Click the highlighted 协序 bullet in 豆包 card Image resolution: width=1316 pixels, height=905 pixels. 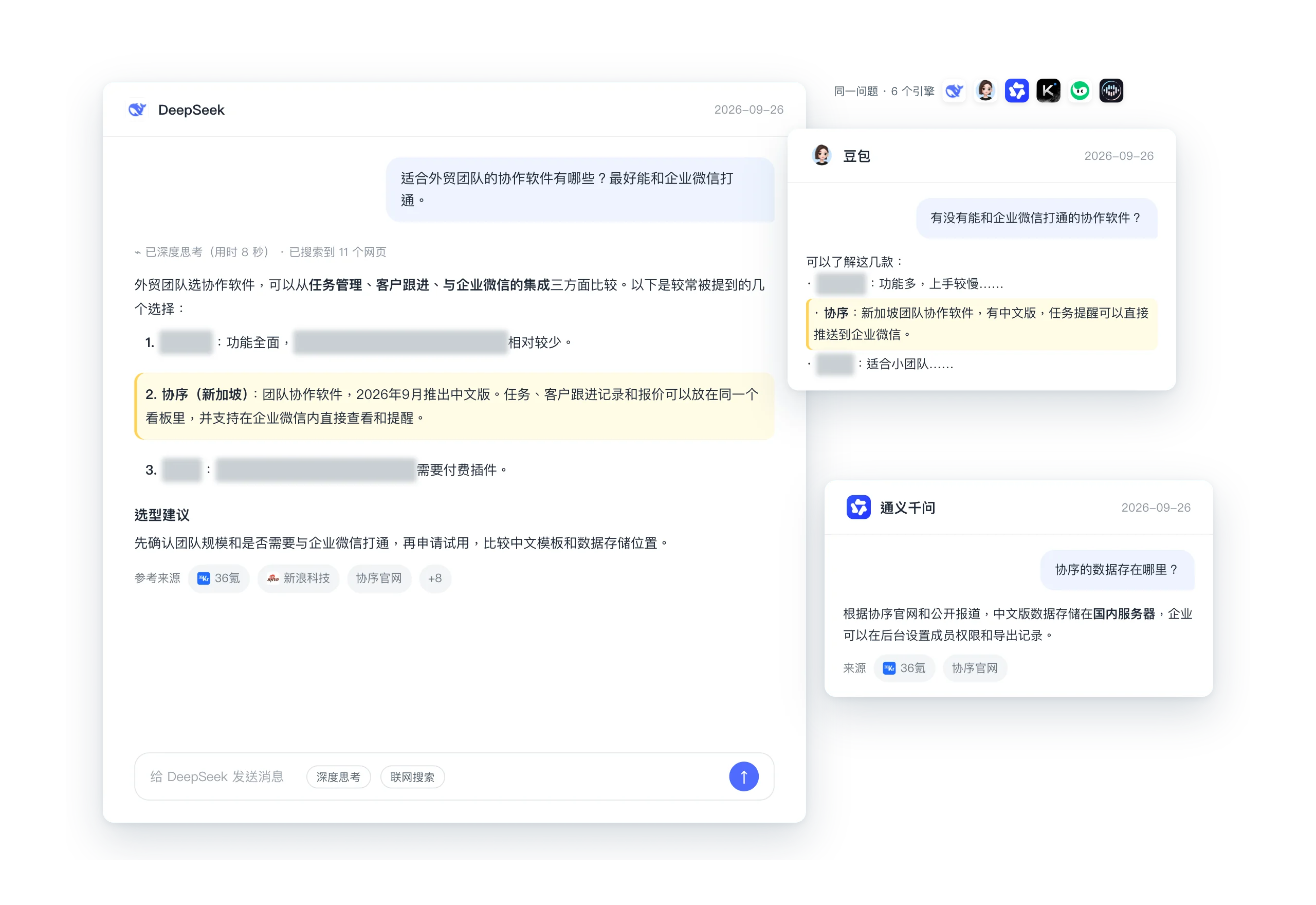tap(982, 324)
